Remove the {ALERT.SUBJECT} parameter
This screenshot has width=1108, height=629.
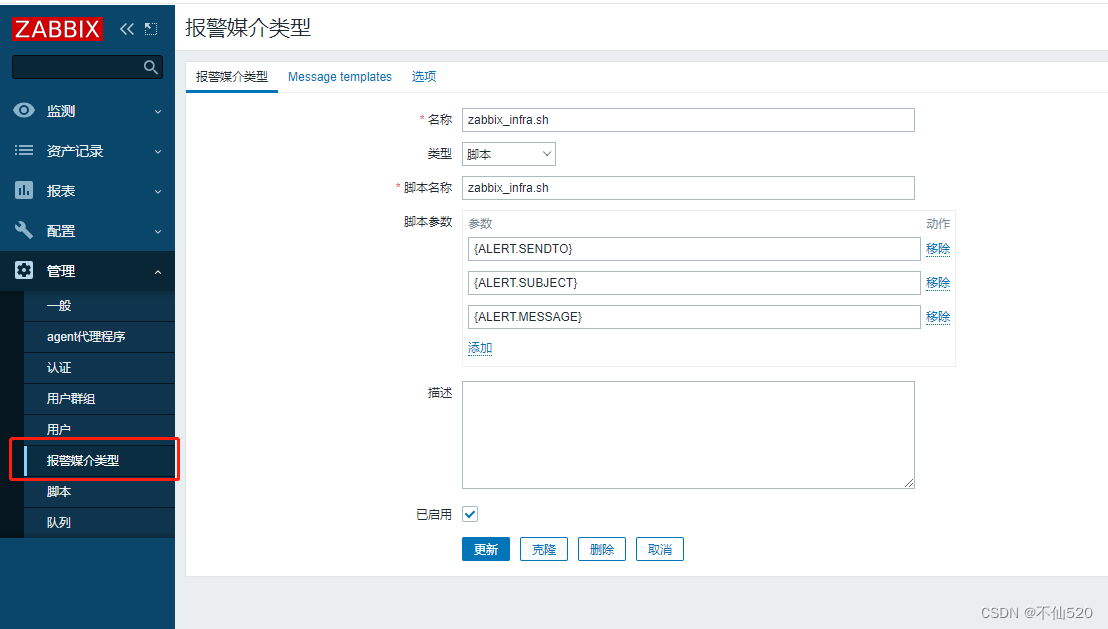pos(938,283)
